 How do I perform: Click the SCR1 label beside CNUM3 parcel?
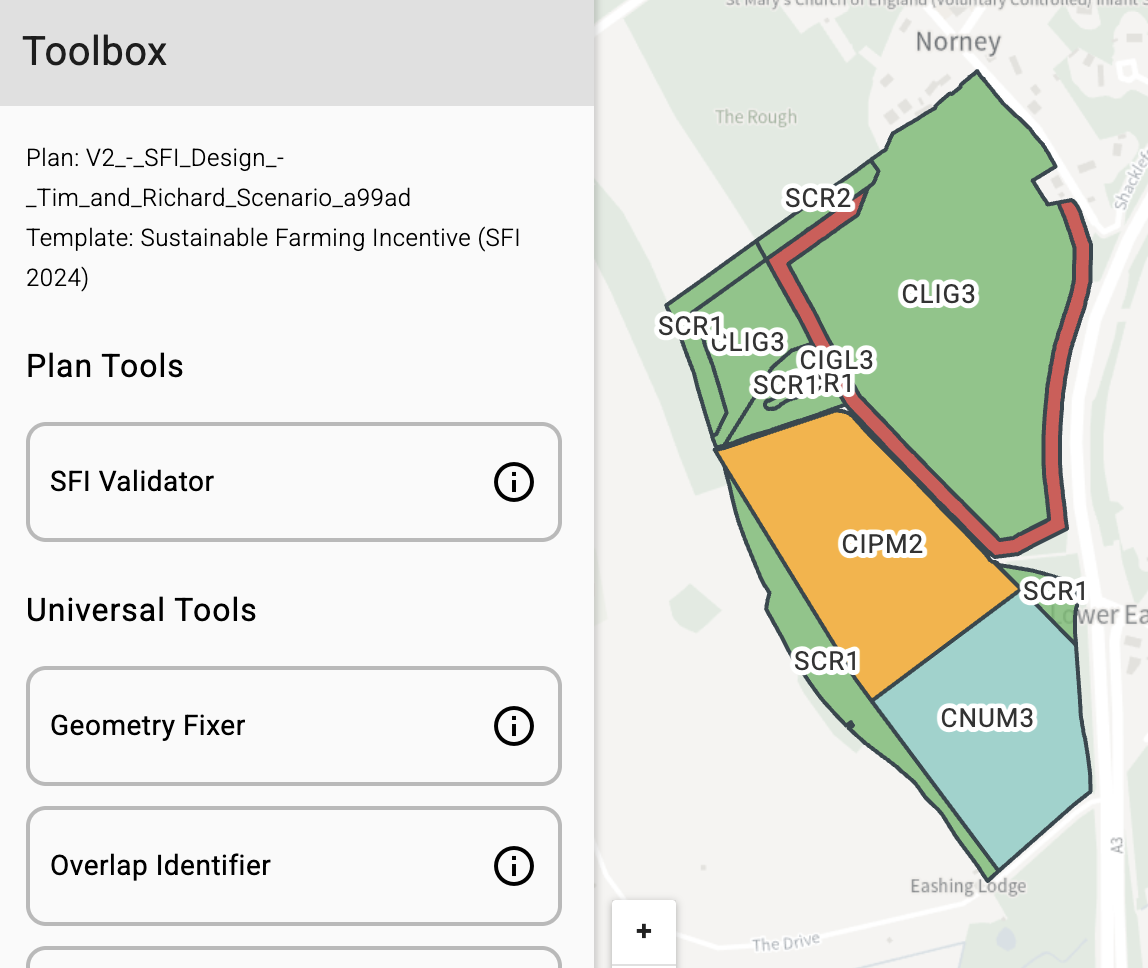tap(1054, 591)
